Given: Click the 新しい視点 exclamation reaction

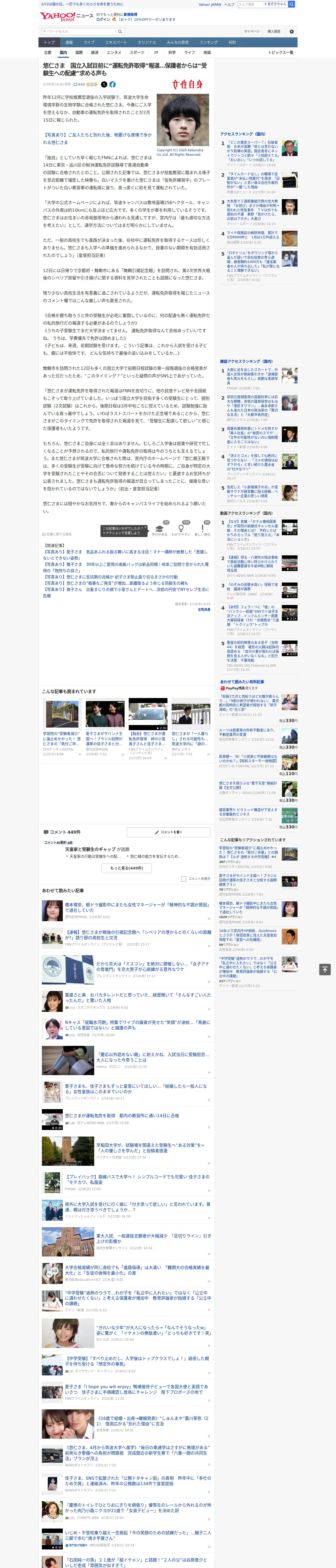Looking at the screenshot, I should 203,528.
